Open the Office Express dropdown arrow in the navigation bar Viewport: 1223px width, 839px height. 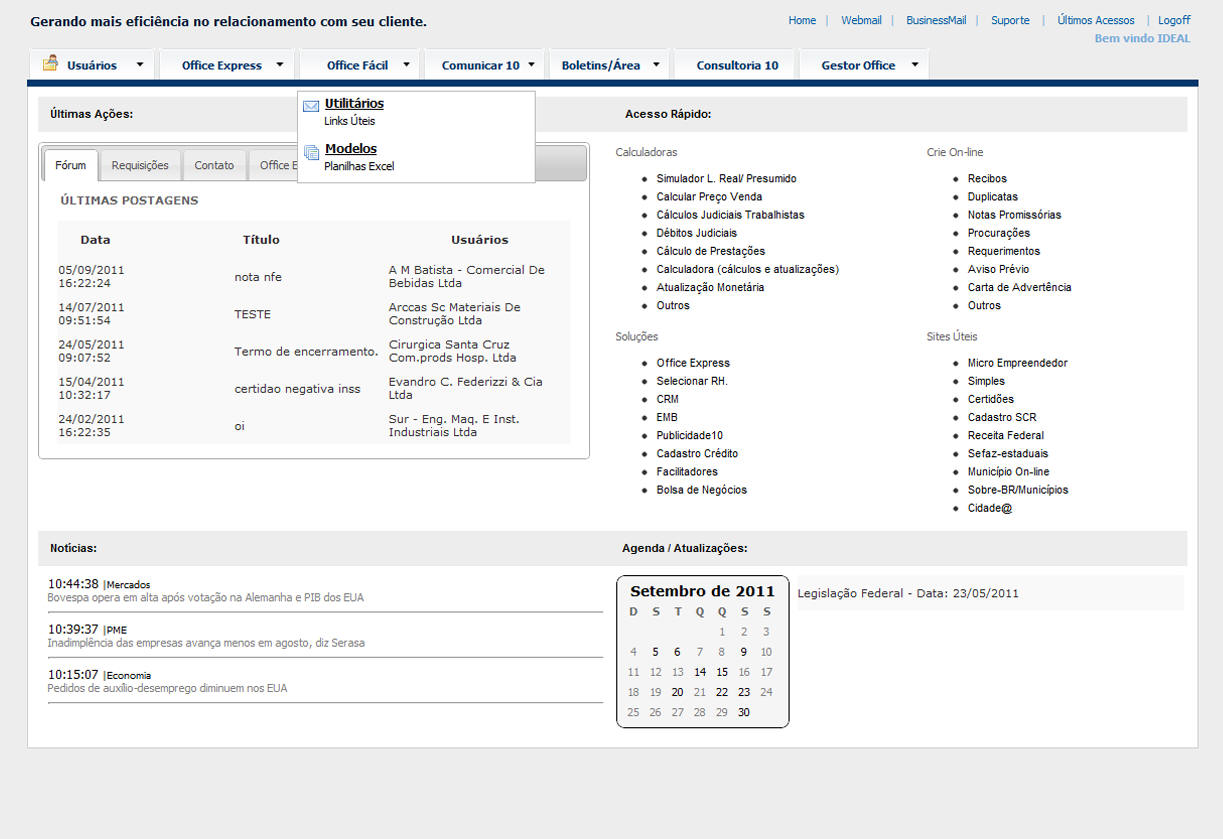click(x=280, y=65)
